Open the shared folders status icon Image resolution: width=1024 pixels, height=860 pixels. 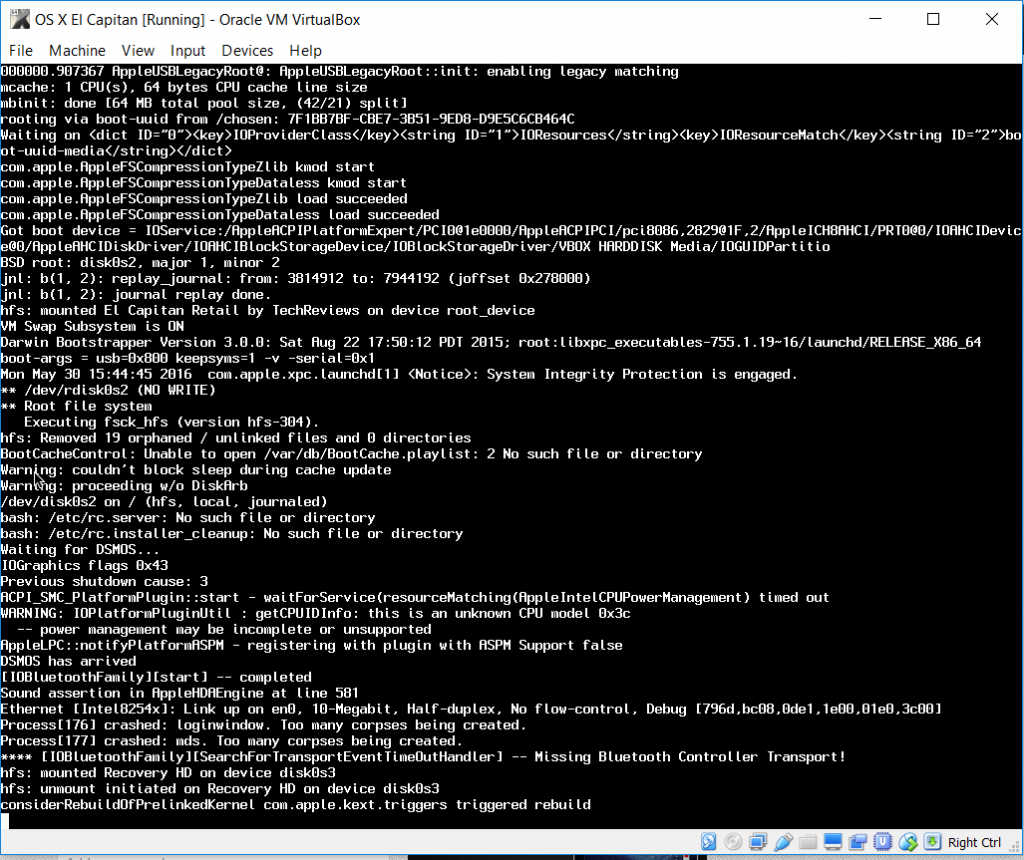point(810,842)
